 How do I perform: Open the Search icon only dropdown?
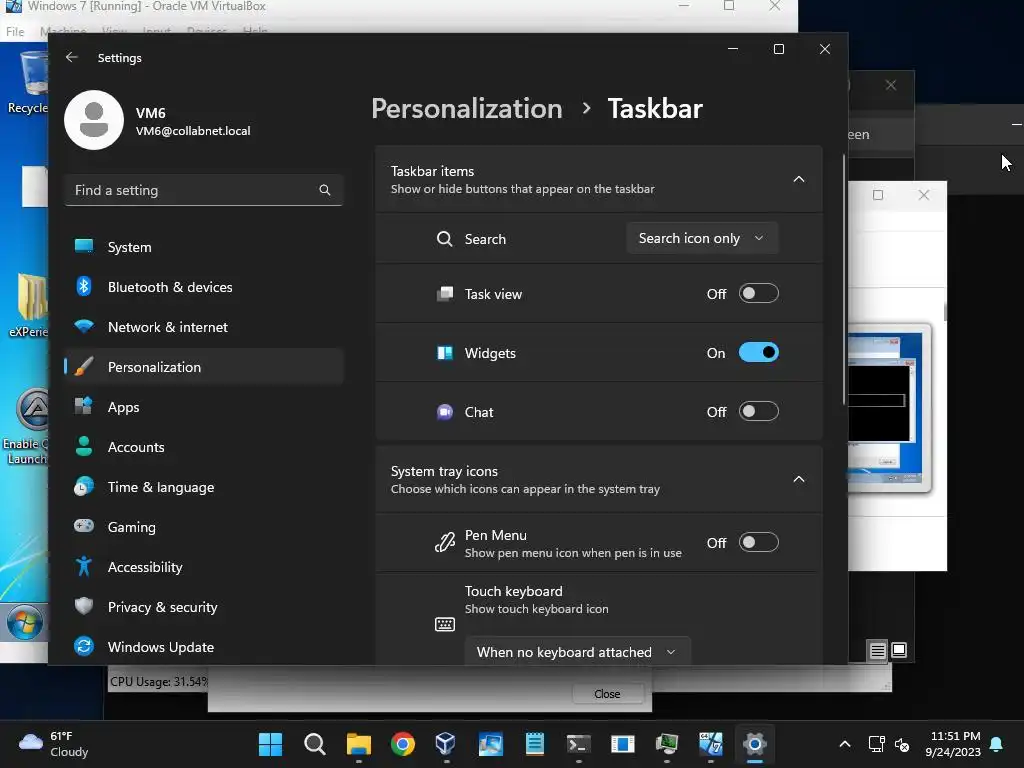coord(702,238)
